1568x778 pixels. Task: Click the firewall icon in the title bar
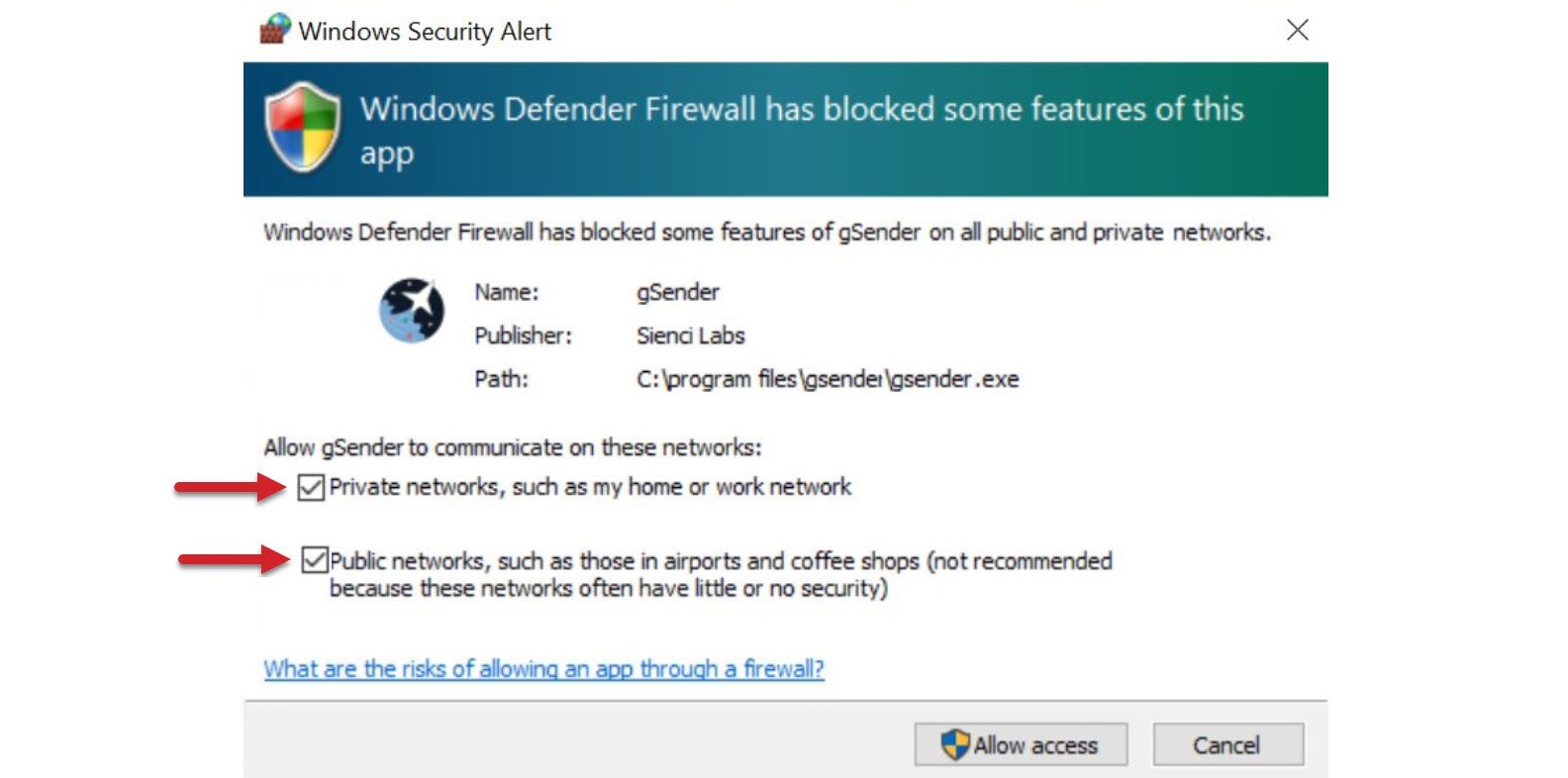(x=275, y=30)
